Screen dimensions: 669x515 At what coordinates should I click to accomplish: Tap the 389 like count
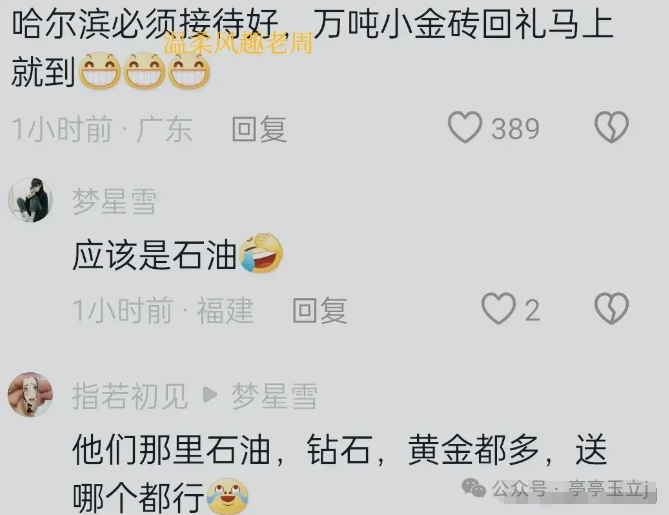pyautogui.click(x=515, y=128)
